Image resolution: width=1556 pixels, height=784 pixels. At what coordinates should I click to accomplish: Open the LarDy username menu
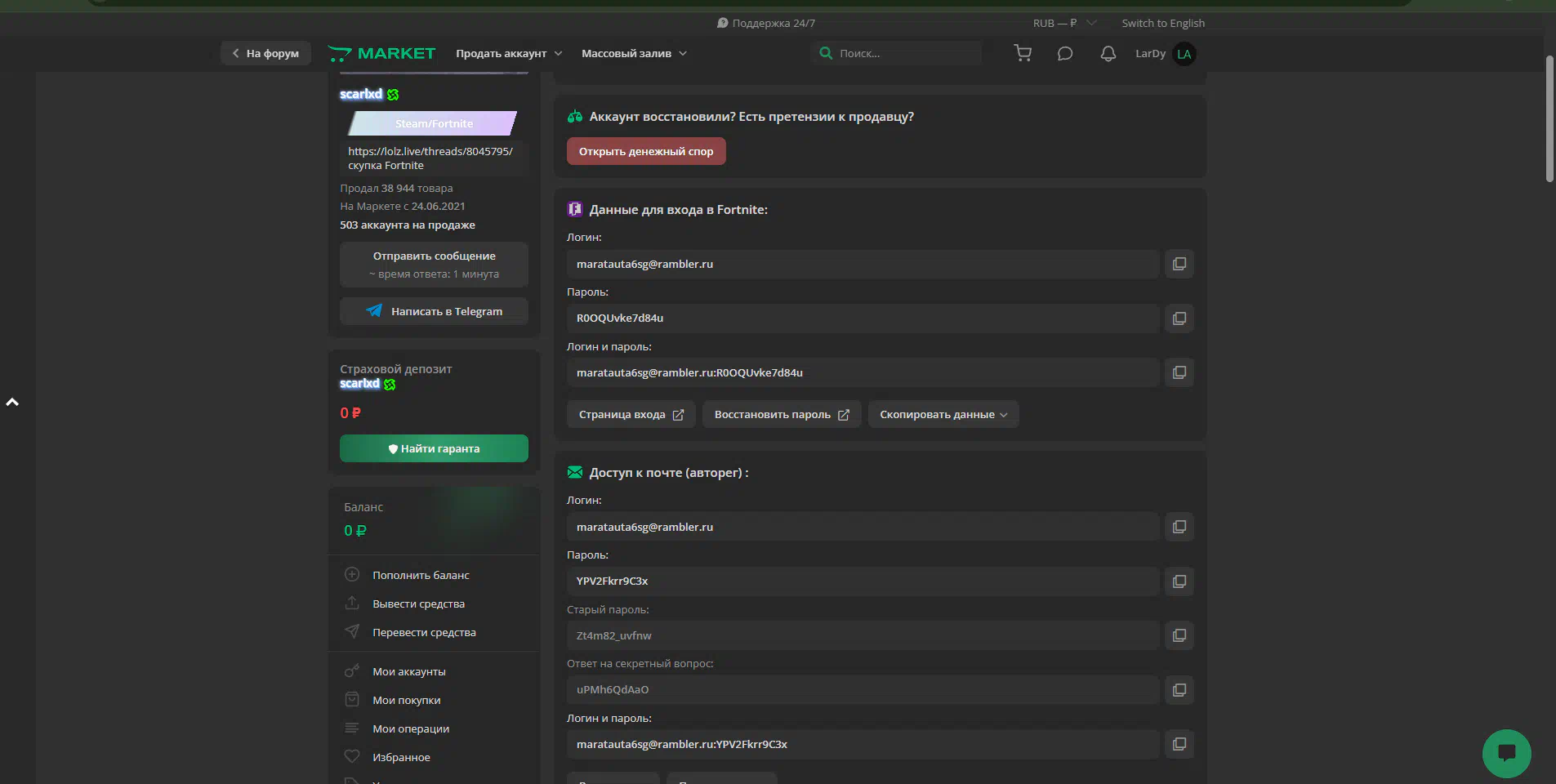pyautogui.click(x=1150, y=53)
